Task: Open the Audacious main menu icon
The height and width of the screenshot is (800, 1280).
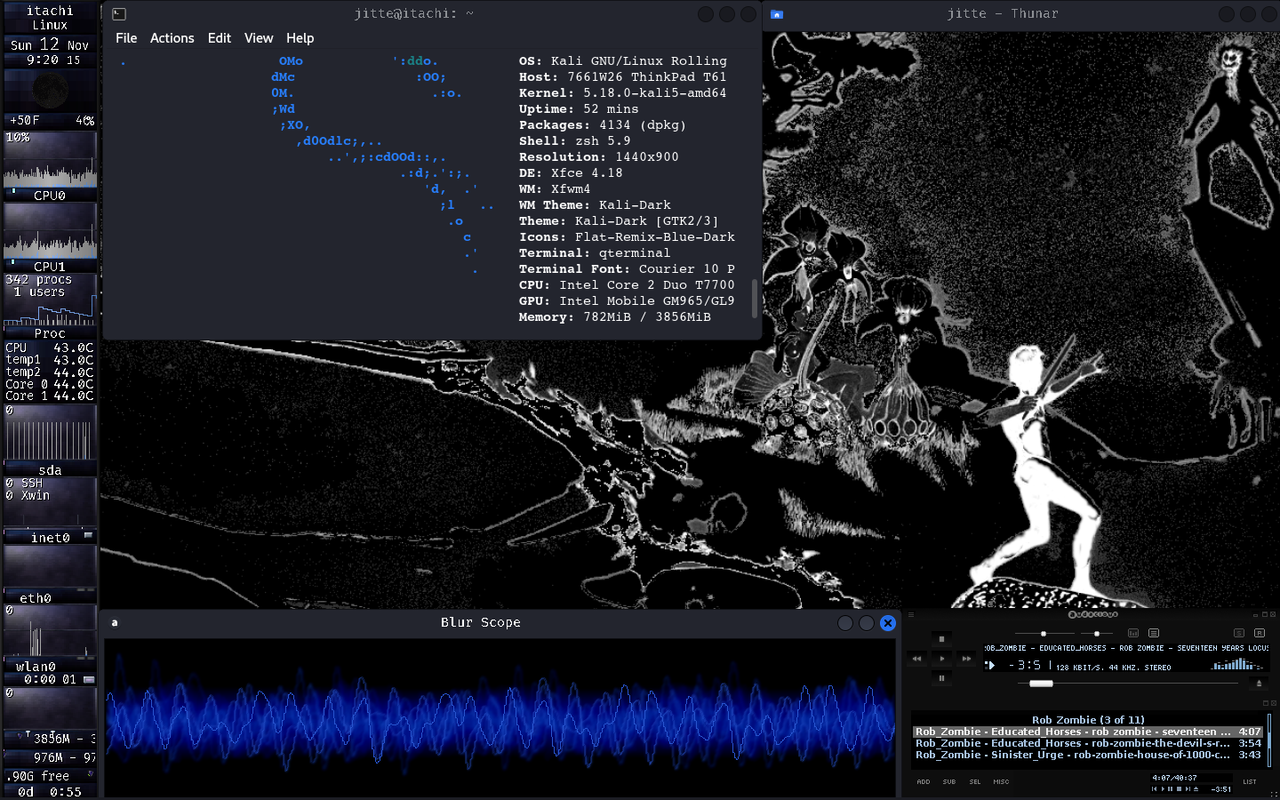Action: pyautogui.click(x=911, y=615)
